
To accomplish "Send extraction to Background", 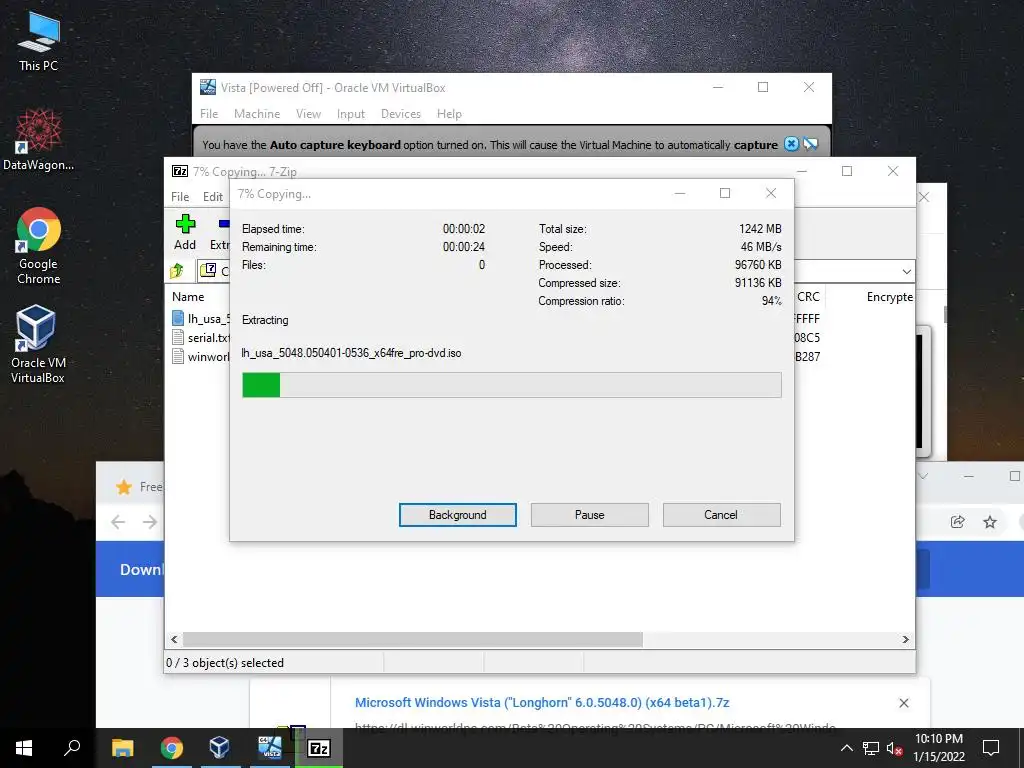I will (x=458, y=515).
